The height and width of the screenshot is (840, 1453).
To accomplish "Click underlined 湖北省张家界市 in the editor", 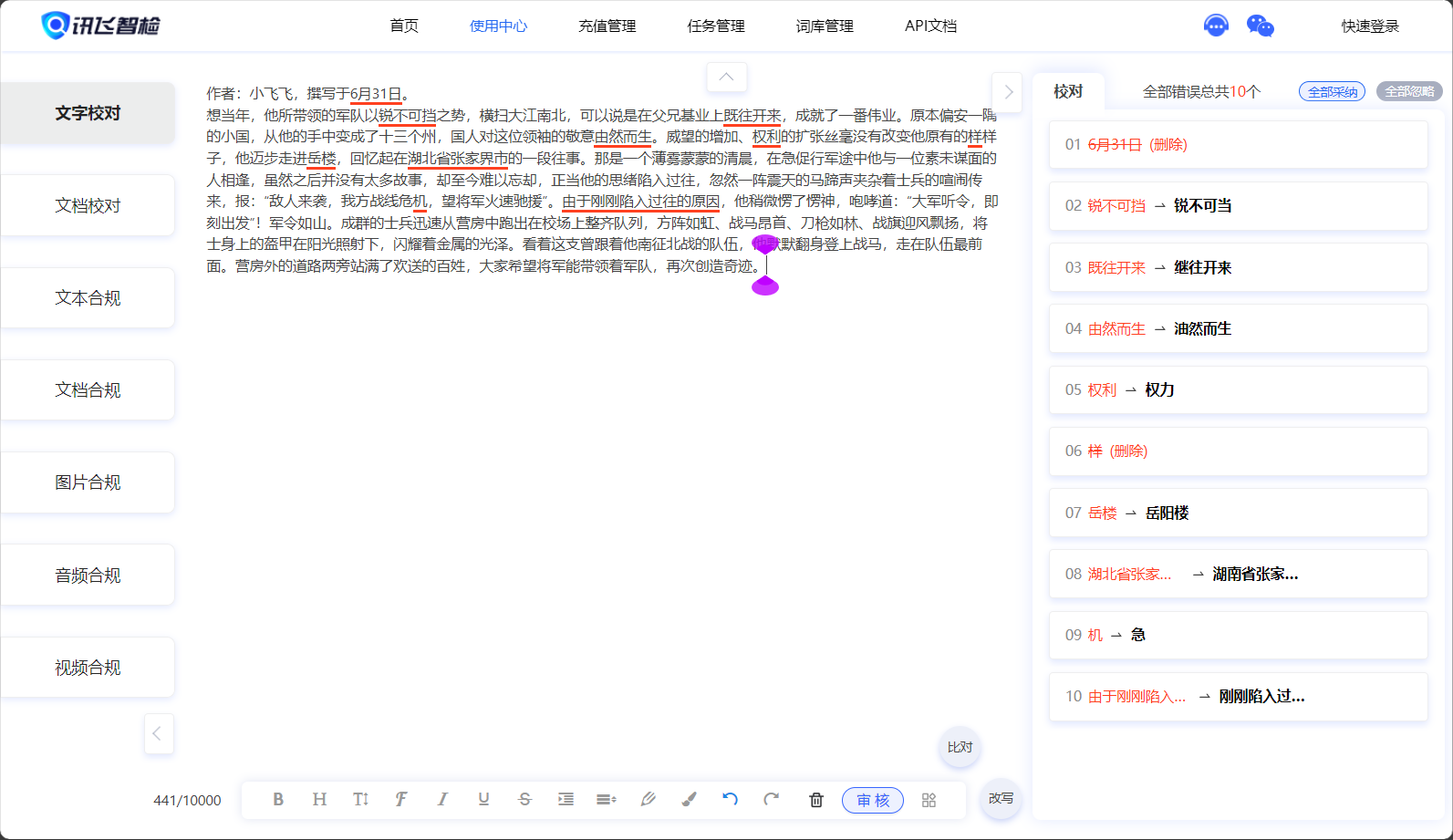I will point(458,158).
